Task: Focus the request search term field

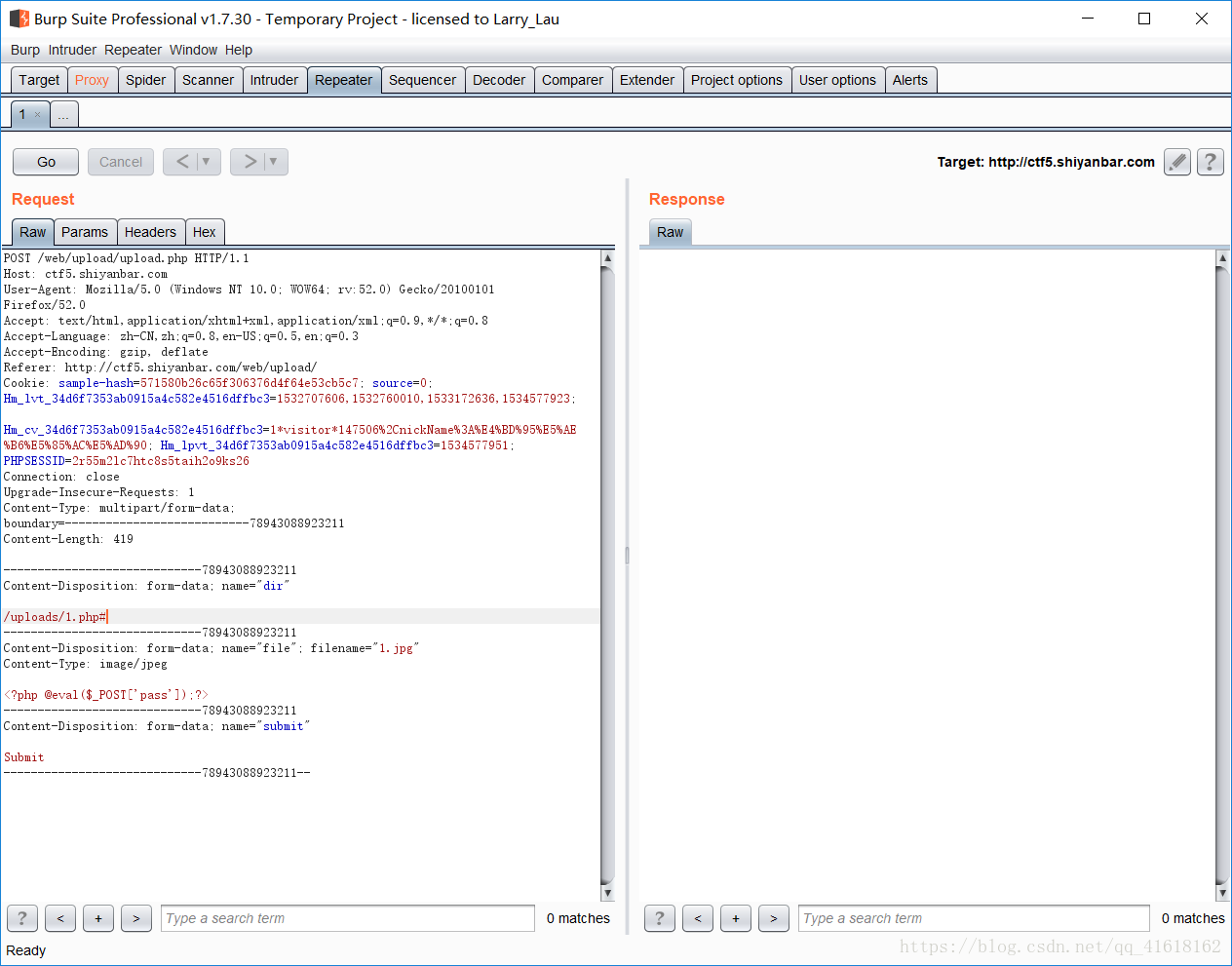Action: coord(348,918)
